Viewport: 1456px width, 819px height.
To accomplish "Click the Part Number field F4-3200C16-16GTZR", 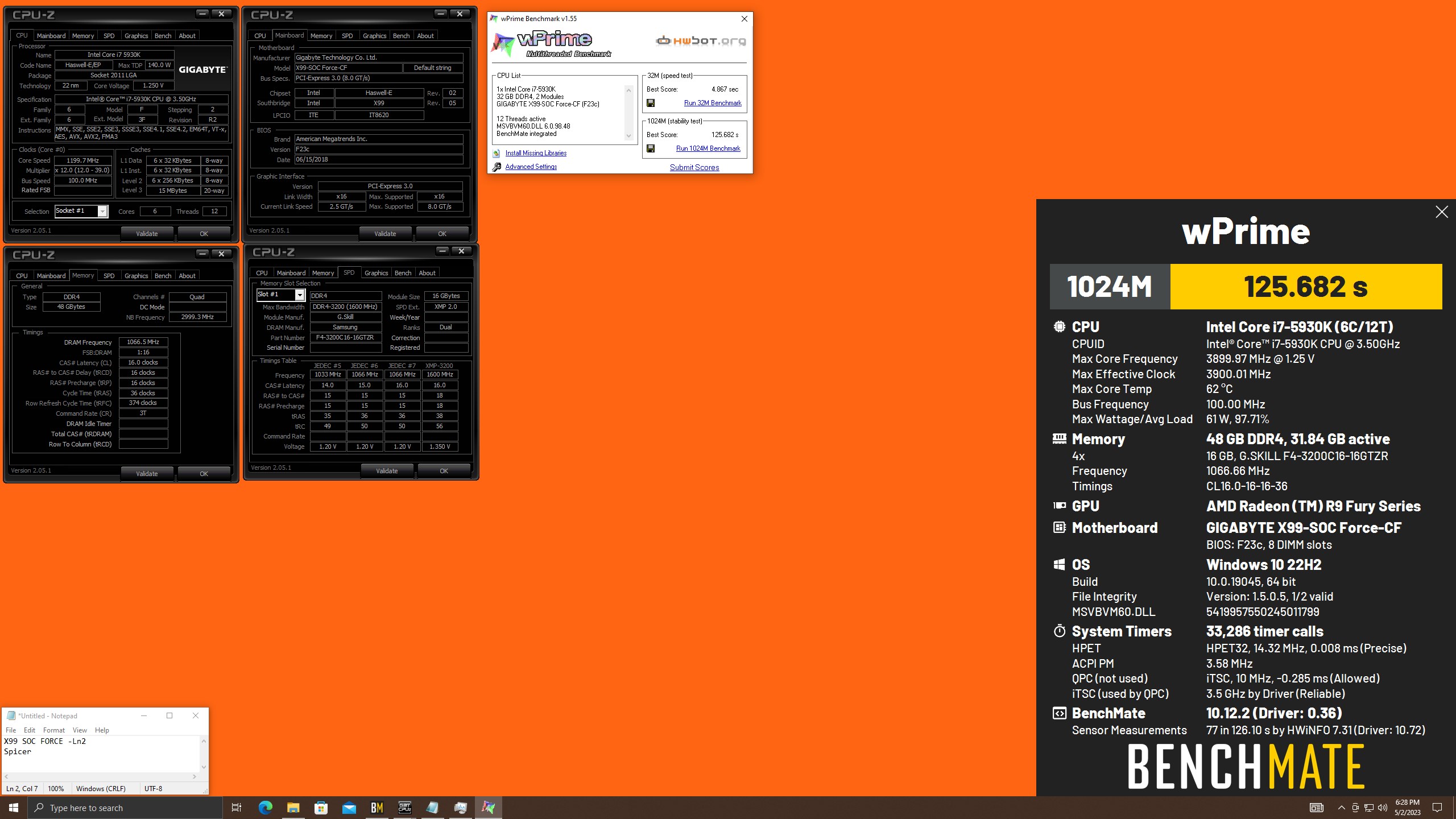I will [x=345, y=338].
